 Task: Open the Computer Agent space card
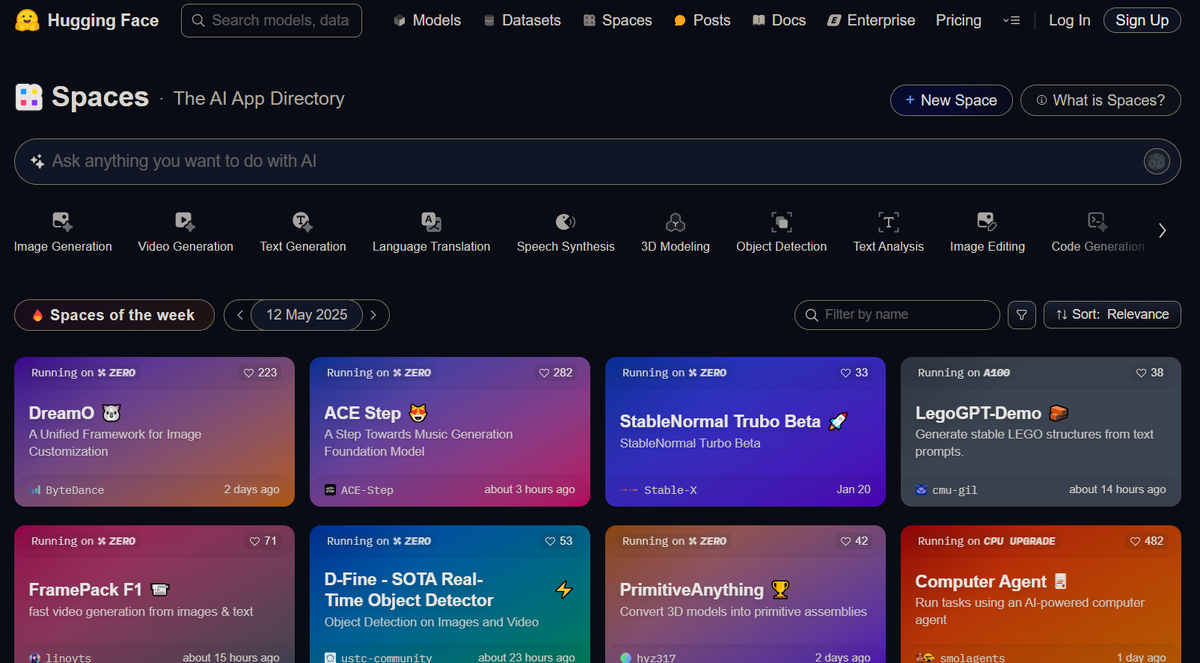[1041, 594]
